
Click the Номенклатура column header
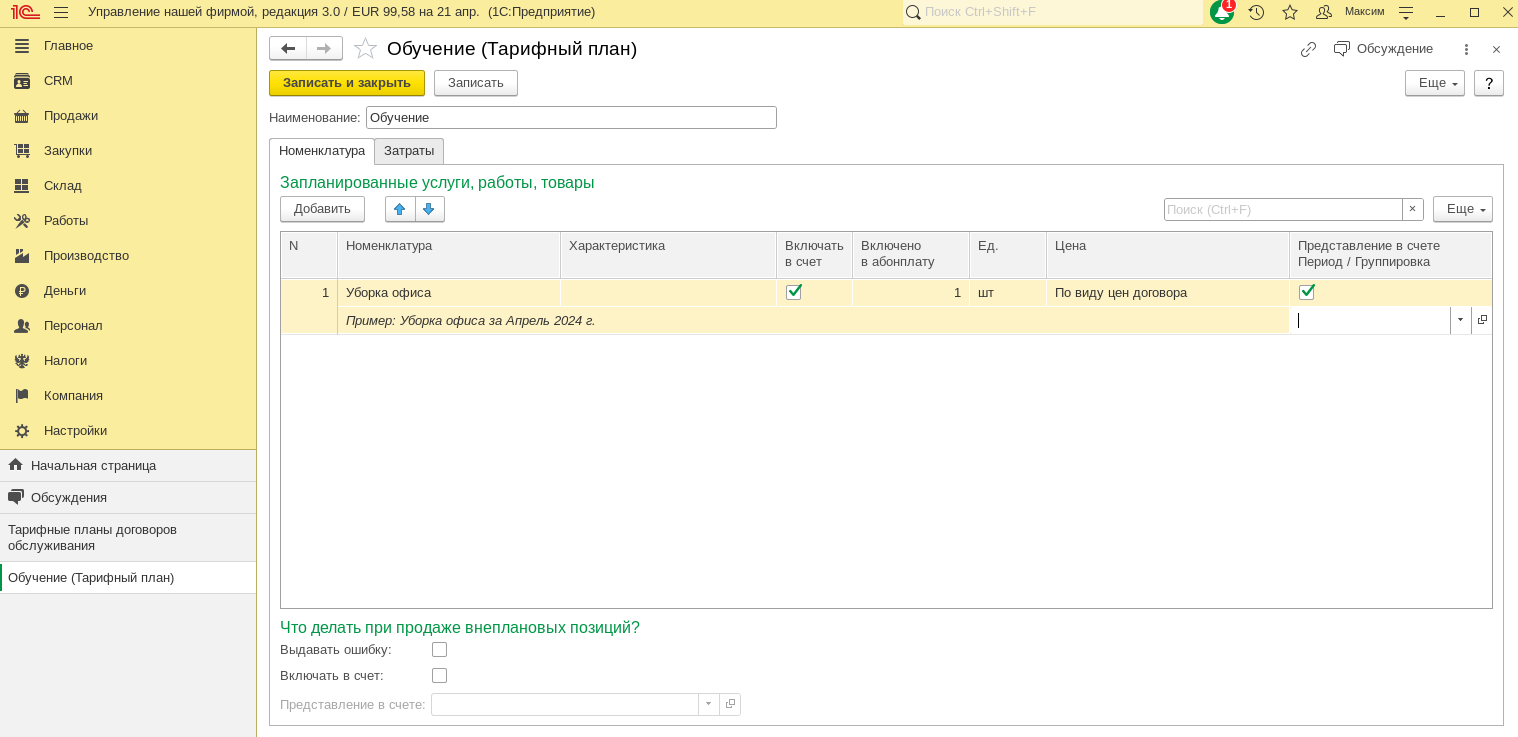[x=449, y=255]
